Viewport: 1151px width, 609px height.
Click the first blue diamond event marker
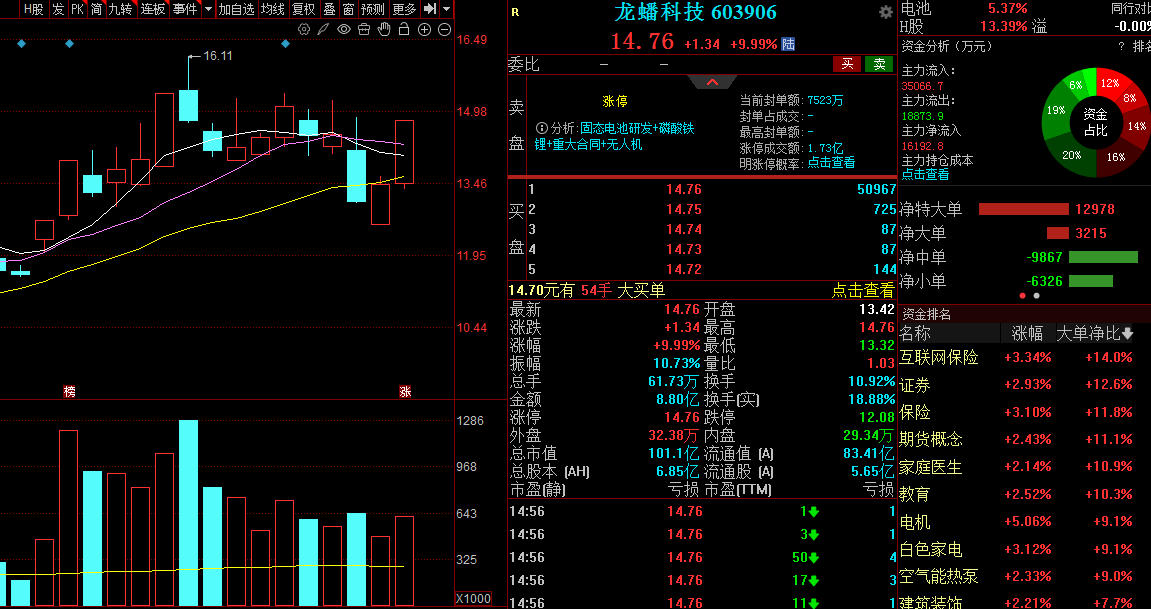pos(21,44)
